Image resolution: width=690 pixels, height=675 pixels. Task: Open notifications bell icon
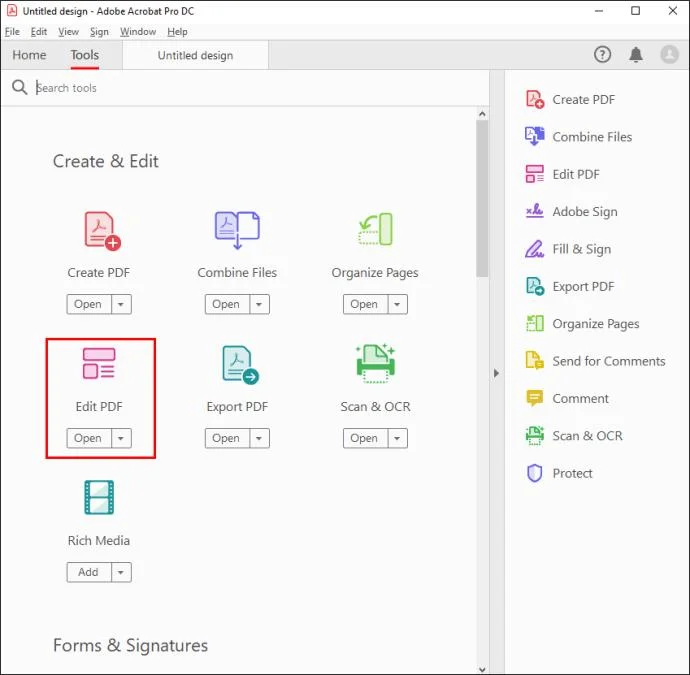click(636, 55)
